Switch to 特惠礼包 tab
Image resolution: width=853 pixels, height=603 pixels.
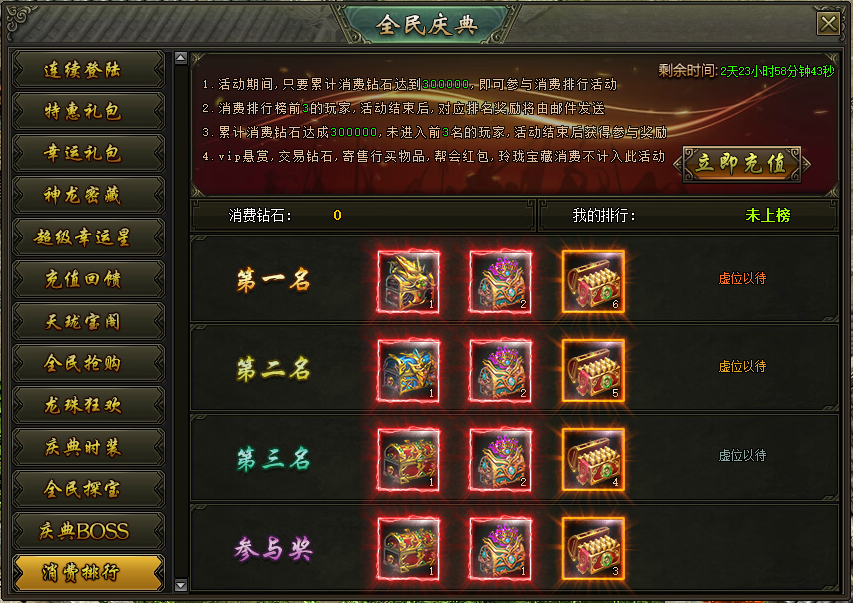click(x=88, y=112)
